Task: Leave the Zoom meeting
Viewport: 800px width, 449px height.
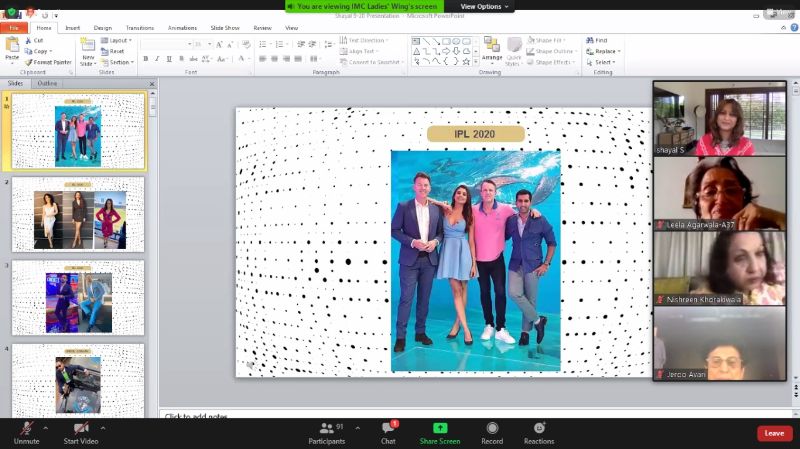Action: [774, 433]
